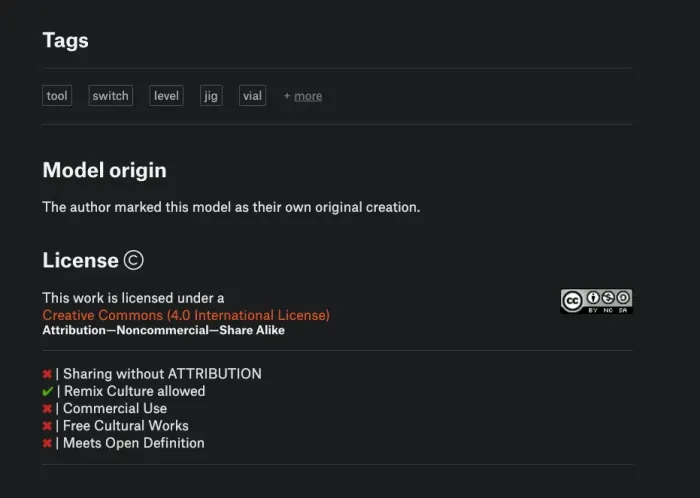The width and height of the screenshot is (700, 498).
Task: Click green checkmark beside Remix Culture allowed
Action: (x=47, y=391)
